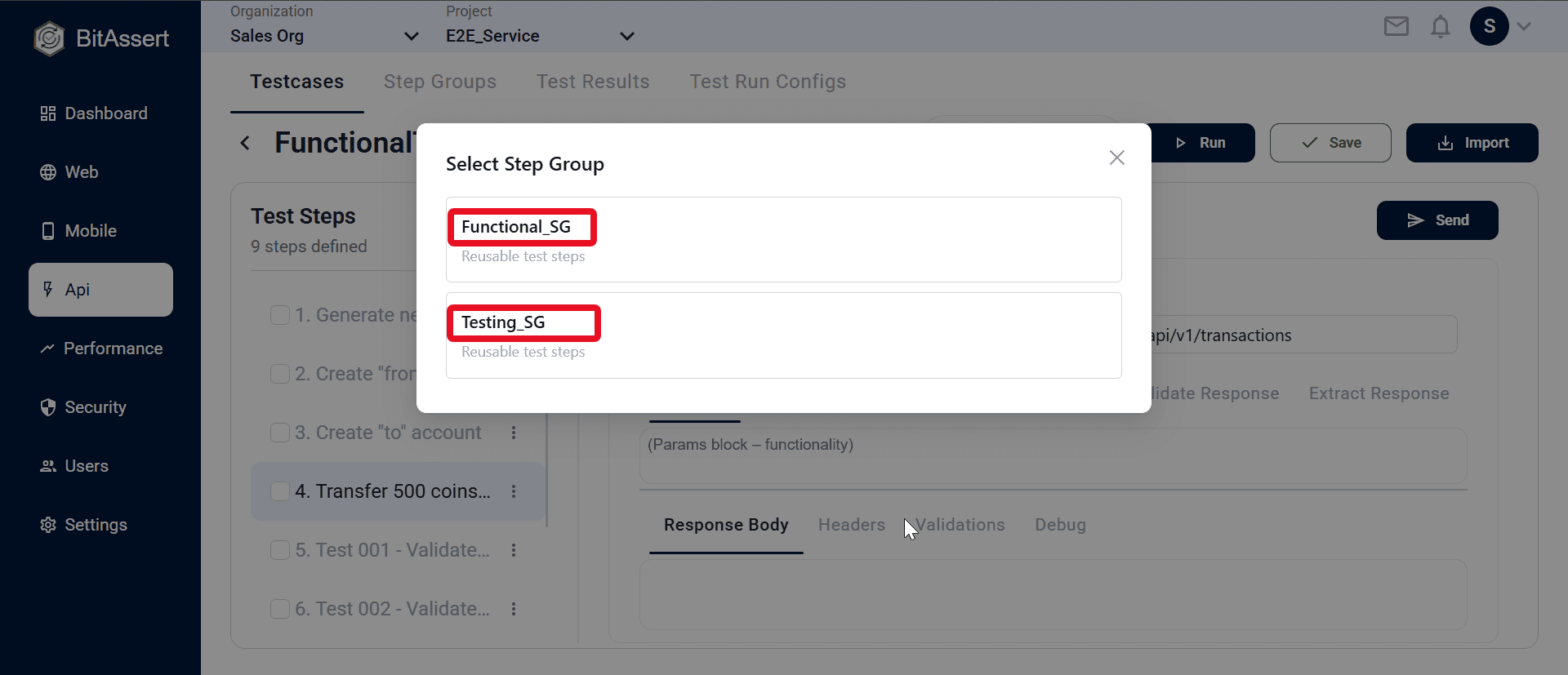Open the Security section
1568x675 pixels.
click(x=83, y=407)
